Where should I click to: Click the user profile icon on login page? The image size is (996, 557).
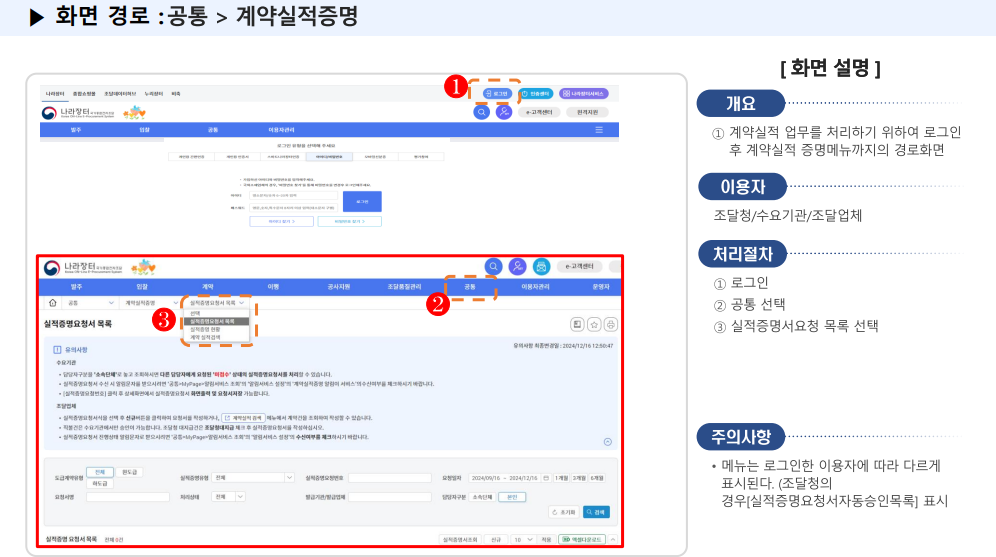(x=504, y=112)
